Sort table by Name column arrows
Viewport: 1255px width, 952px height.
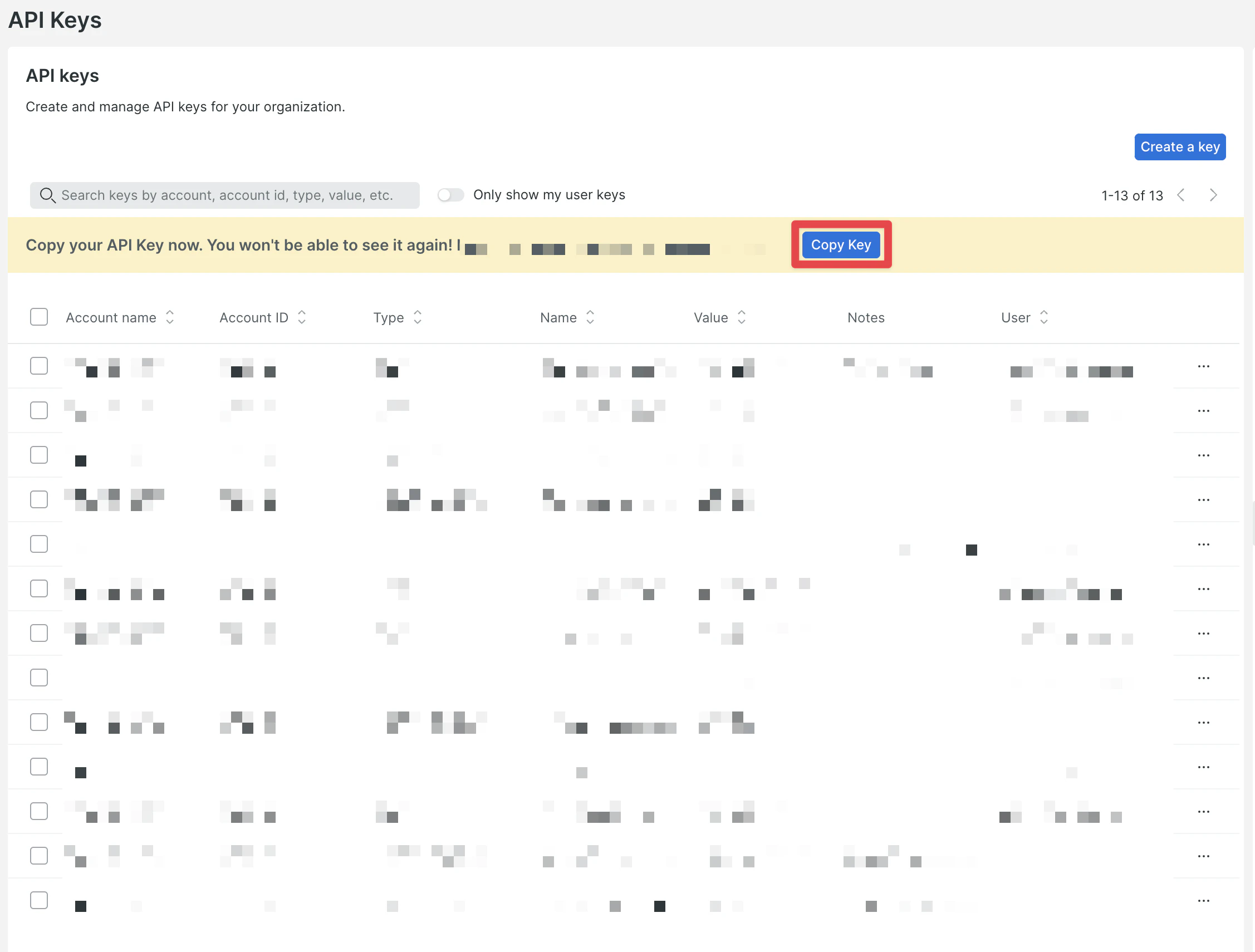590,317
